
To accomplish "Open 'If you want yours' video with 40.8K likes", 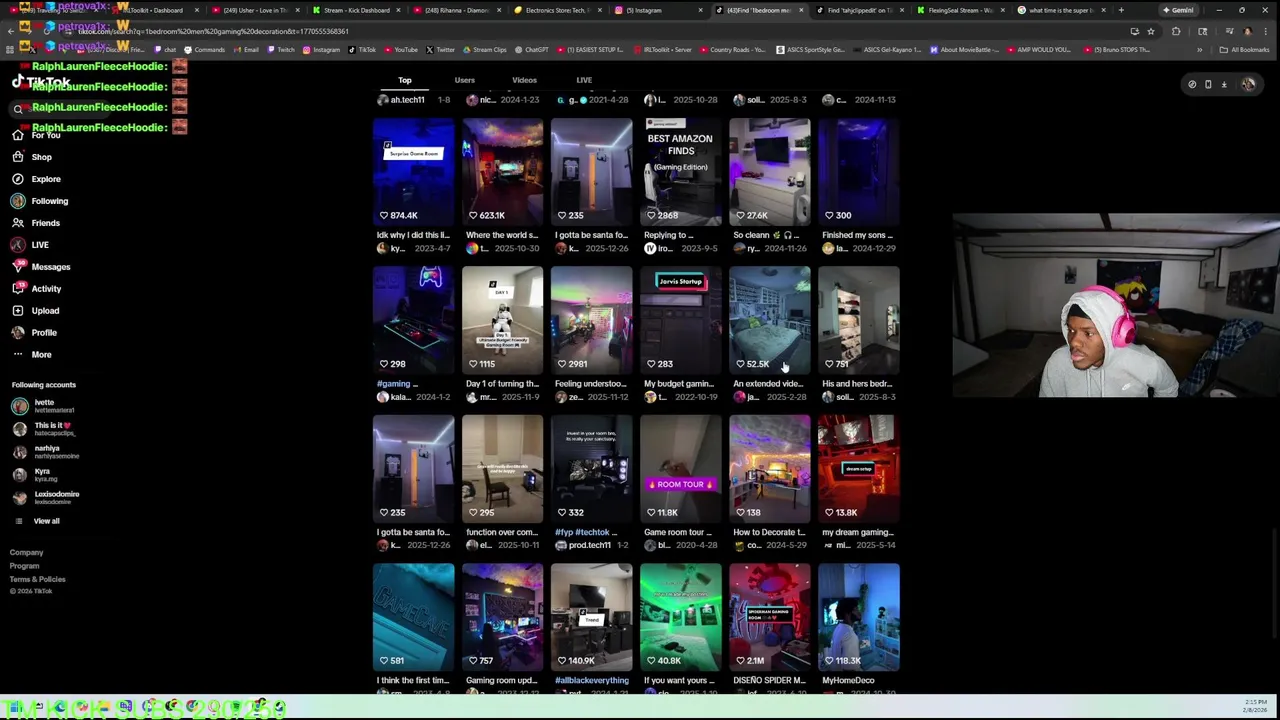I will click(x=680, y=617).
